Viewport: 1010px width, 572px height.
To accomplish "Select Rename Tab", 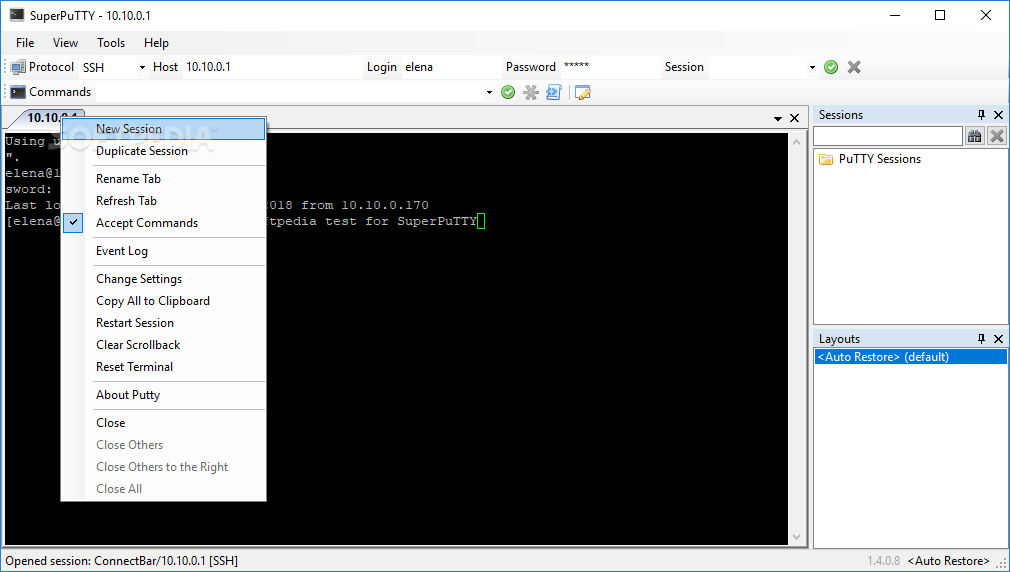I will pos(164,179).
